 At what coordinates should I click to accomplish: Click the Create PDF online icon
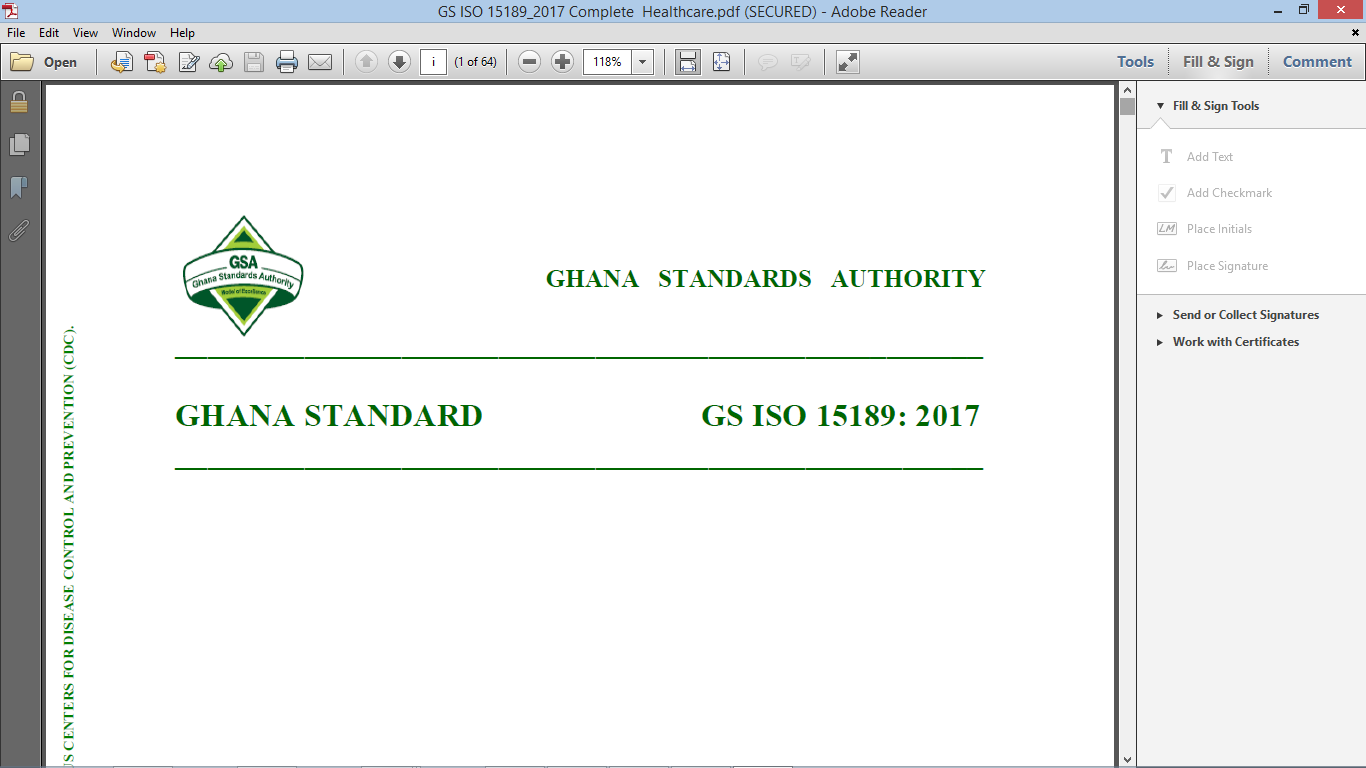click(122, 62)
